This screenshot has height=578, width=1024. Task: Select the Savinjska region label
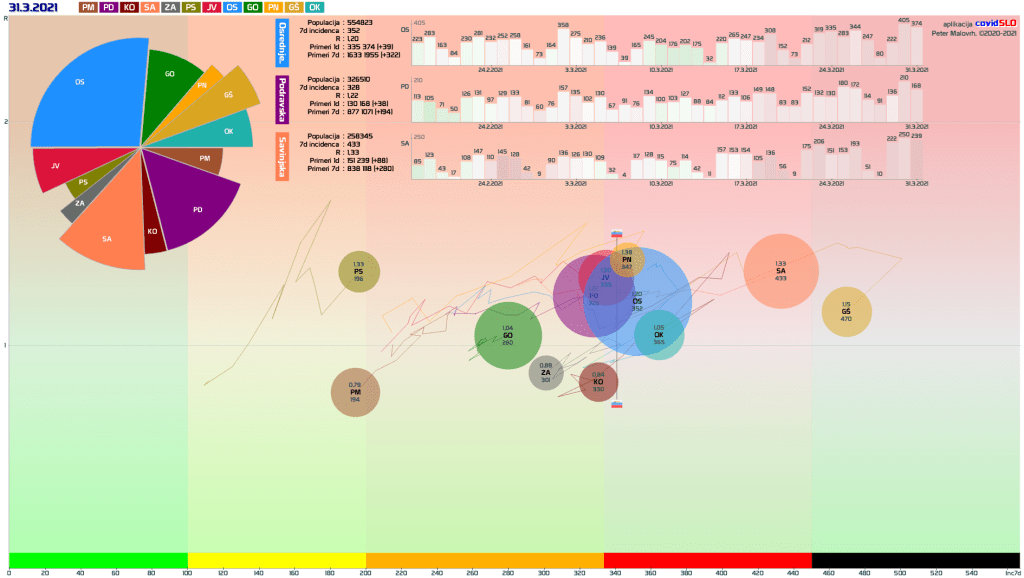click(x=282, y=157)
